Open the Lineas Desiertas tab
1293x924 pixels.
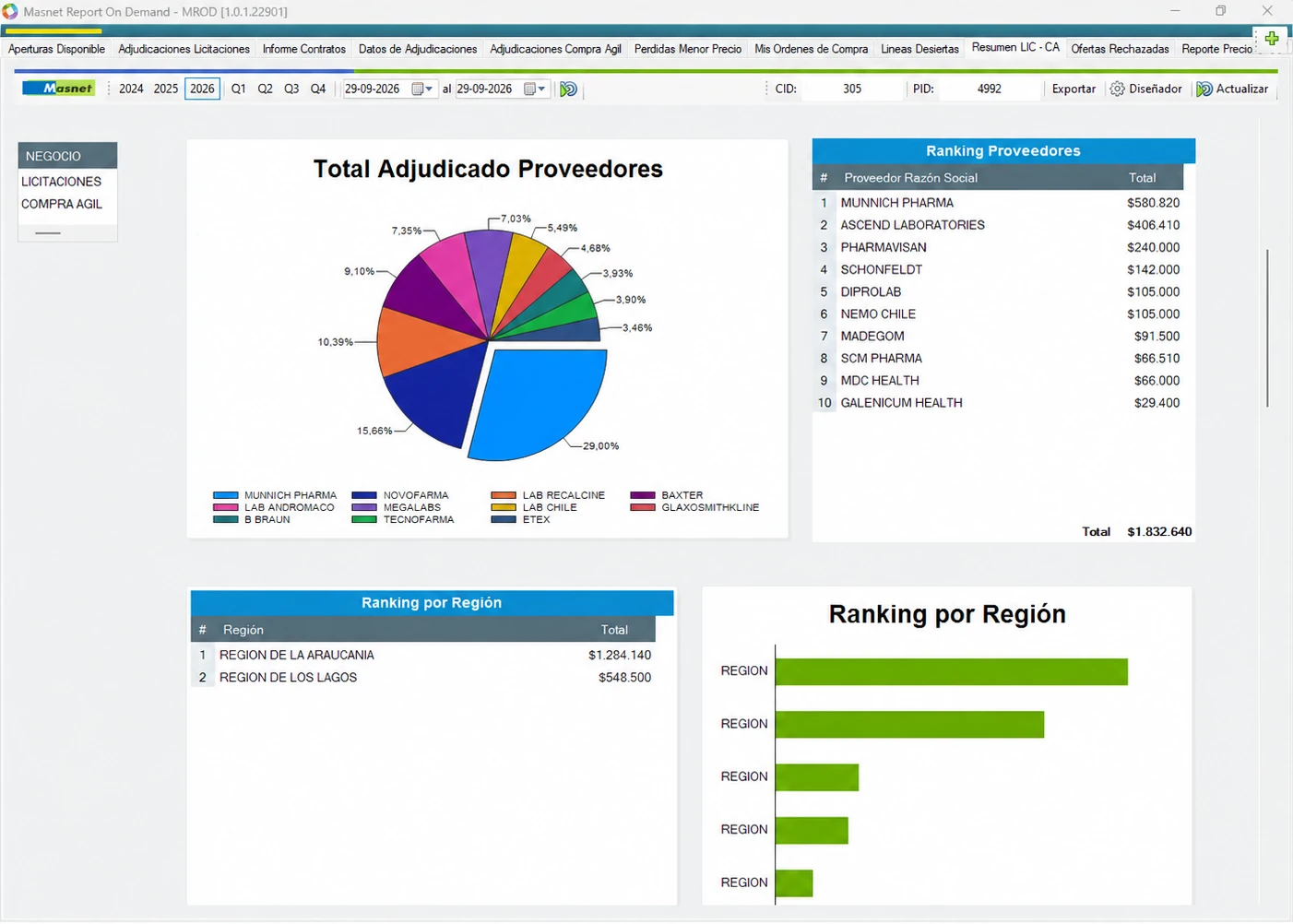(x=919, y=49)
